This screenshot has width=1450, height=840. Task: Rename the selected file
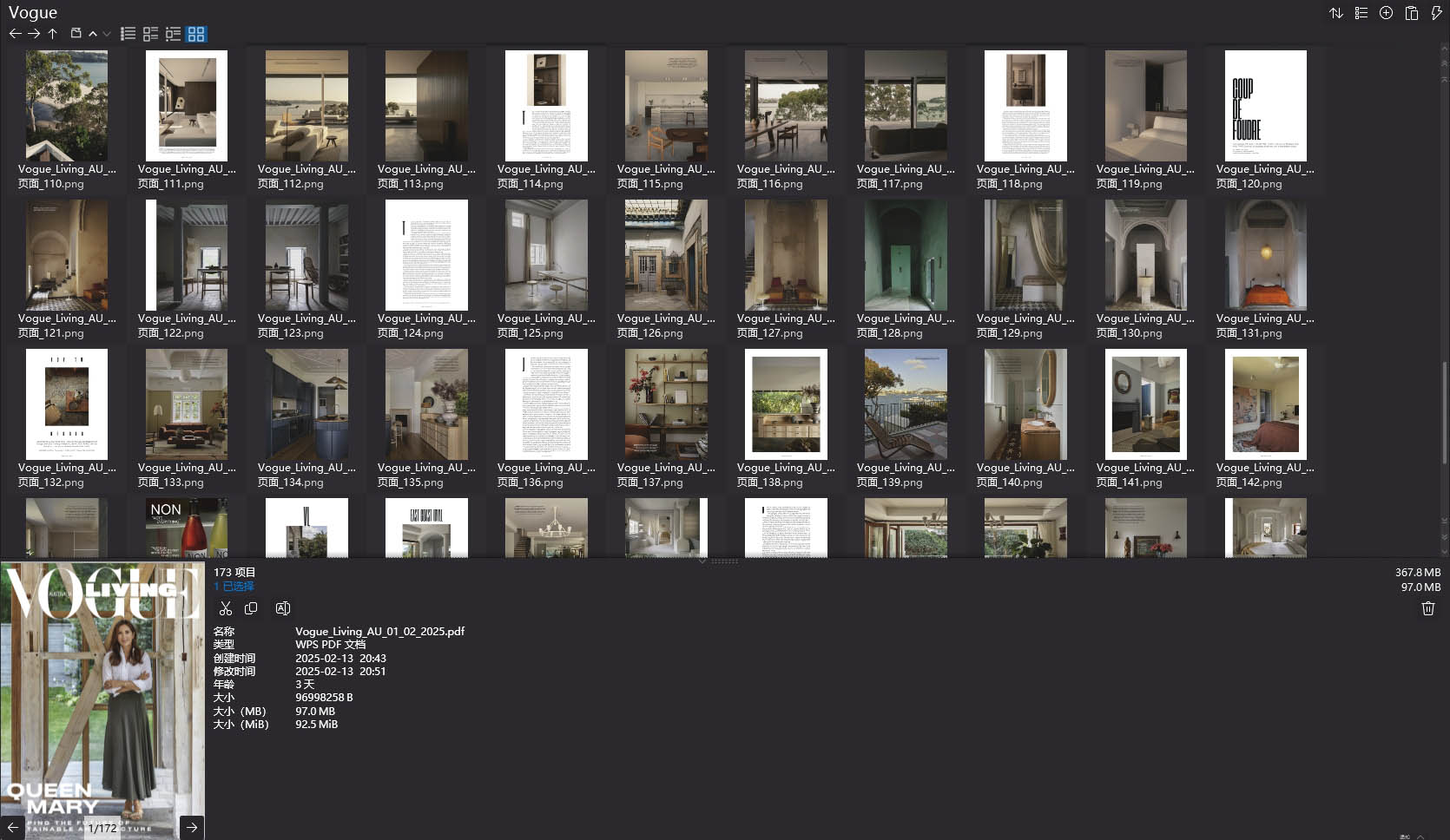[282, 608]
